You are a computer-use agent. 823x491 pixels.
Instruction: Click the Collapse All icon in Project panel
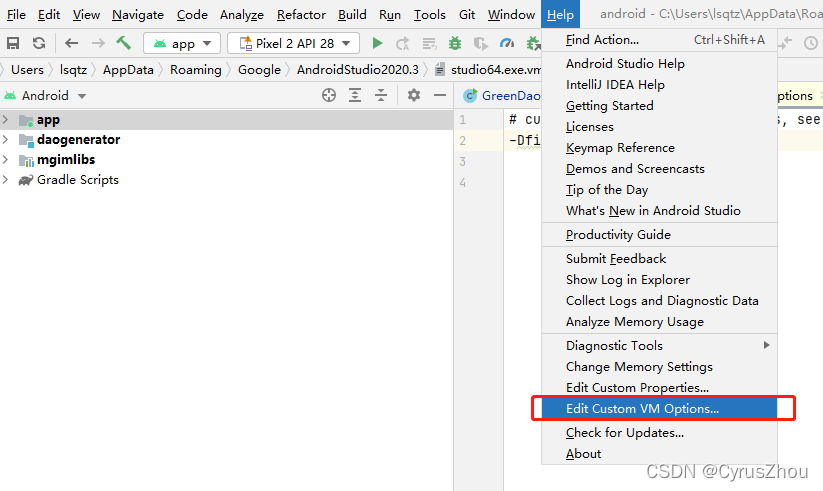(x=381, y=95)
